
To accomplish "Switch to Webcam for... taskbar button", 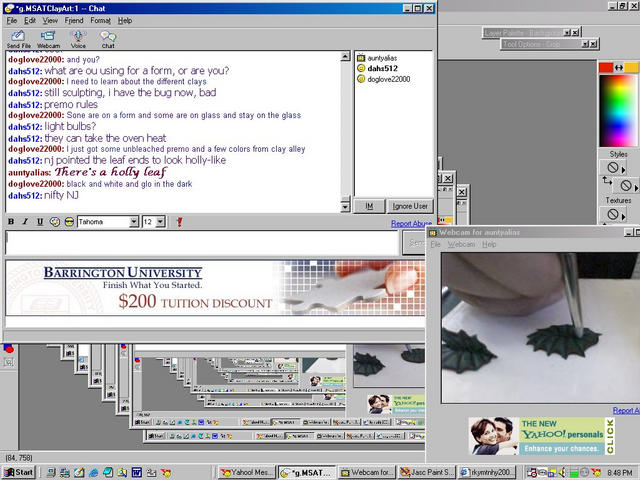I will point(367,472).
